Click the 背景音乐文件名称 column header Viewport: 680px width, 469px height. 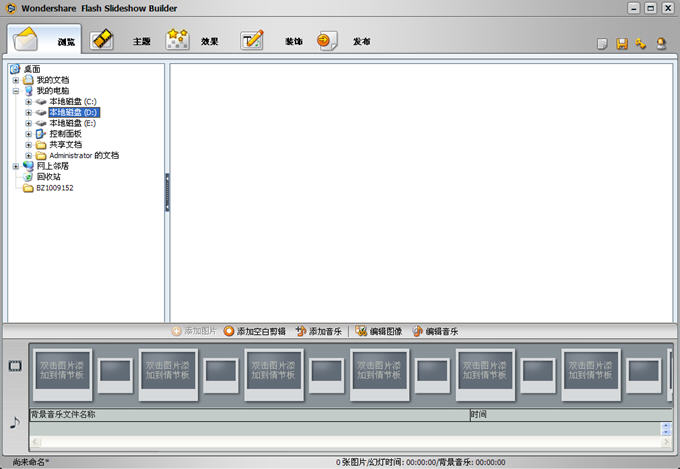coord(249,414)
